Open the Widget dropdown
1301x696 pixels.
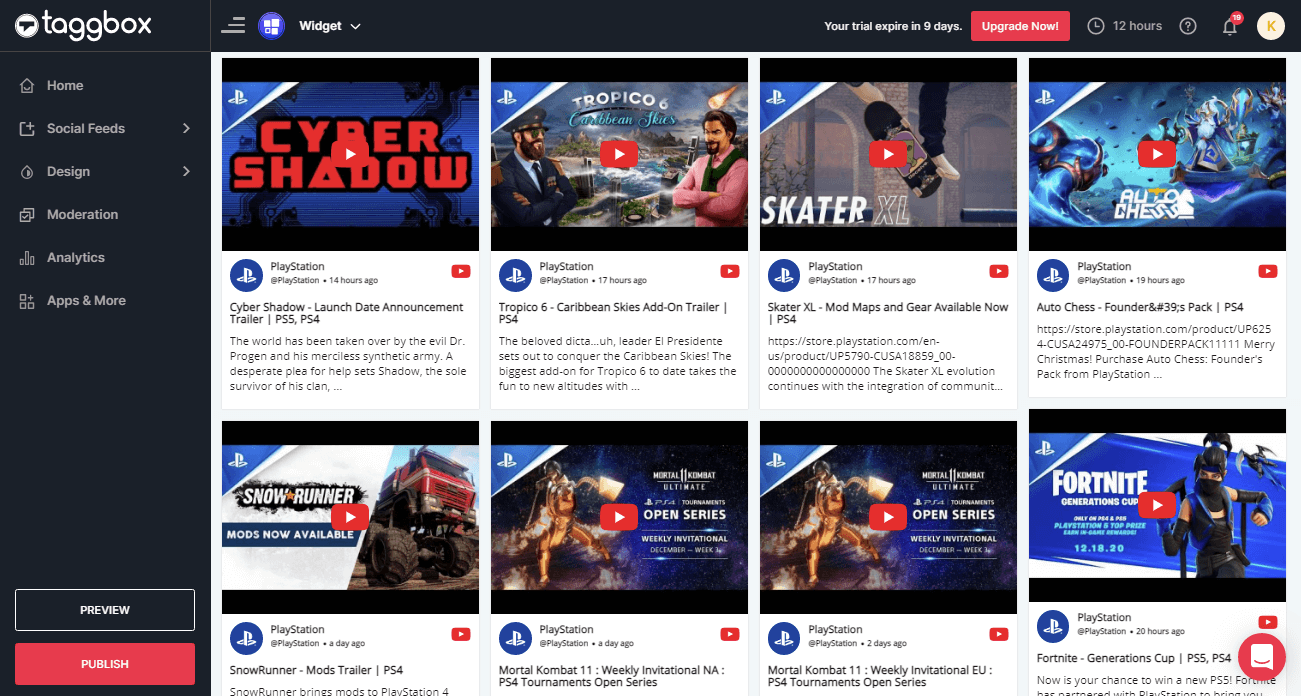tap(329, 26)
